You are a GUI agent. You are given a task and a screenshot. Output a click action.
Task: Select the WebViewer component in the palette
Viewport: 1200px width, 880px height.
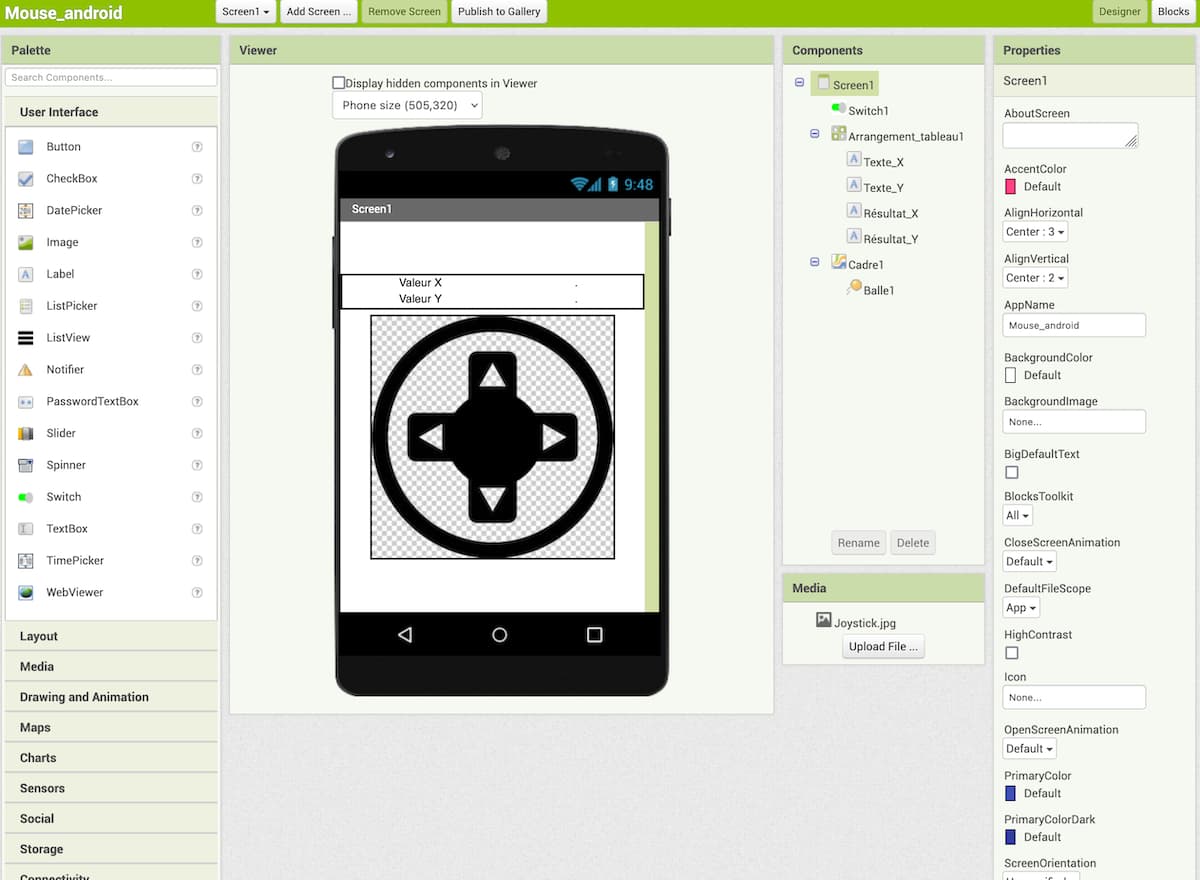pyautogui.click(x=72, y=592)
